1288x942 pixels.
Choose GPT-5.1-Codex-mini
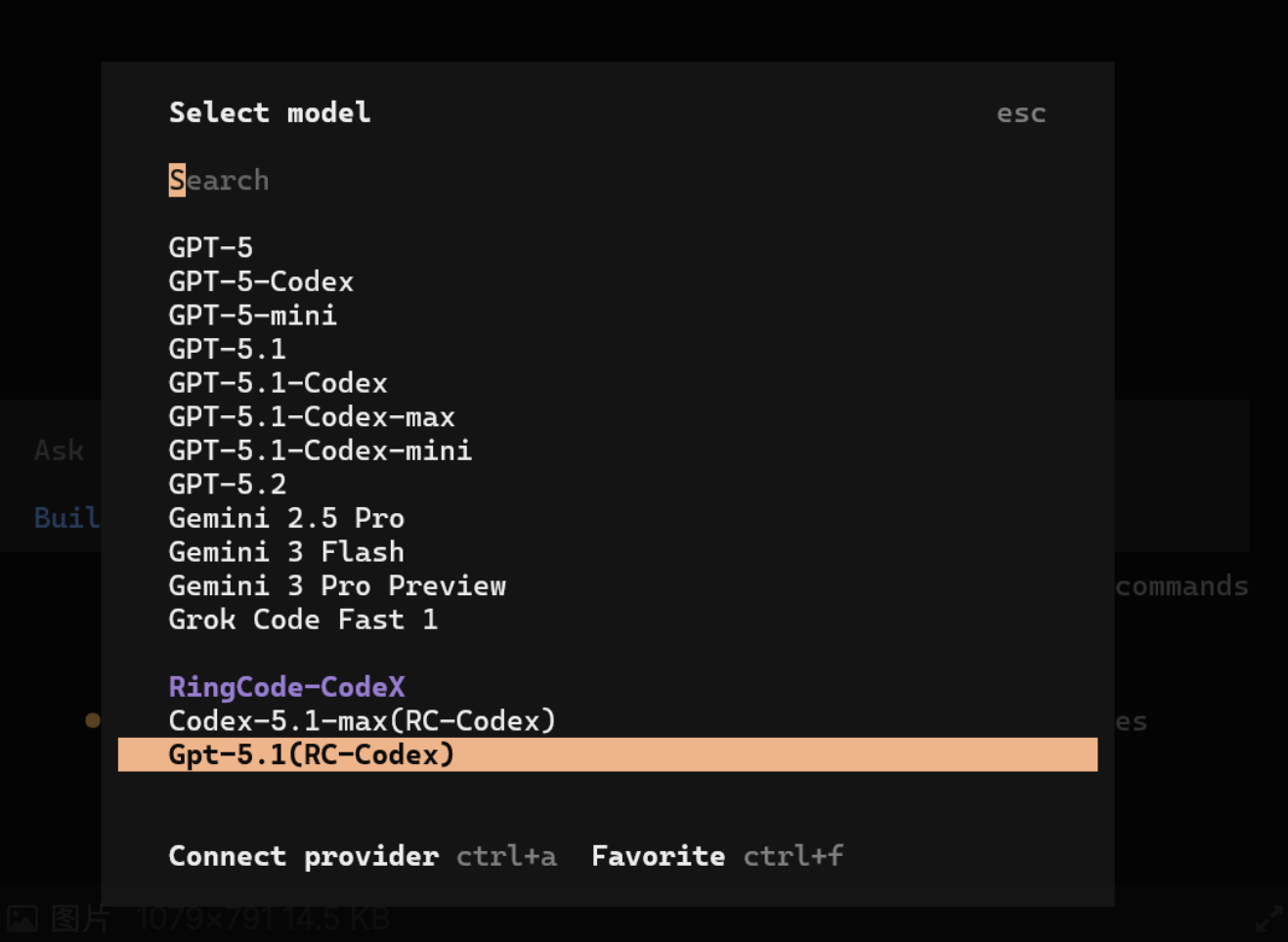[x=320, y=450]
